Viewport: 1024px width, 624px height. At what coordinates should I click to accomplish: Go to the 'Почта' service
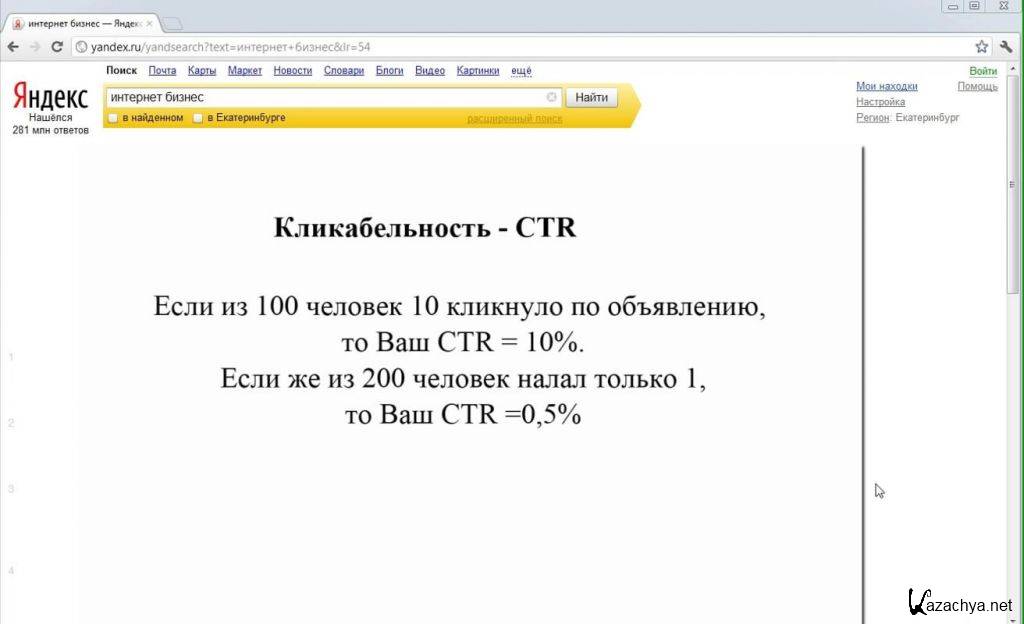[x=162, y=71]
